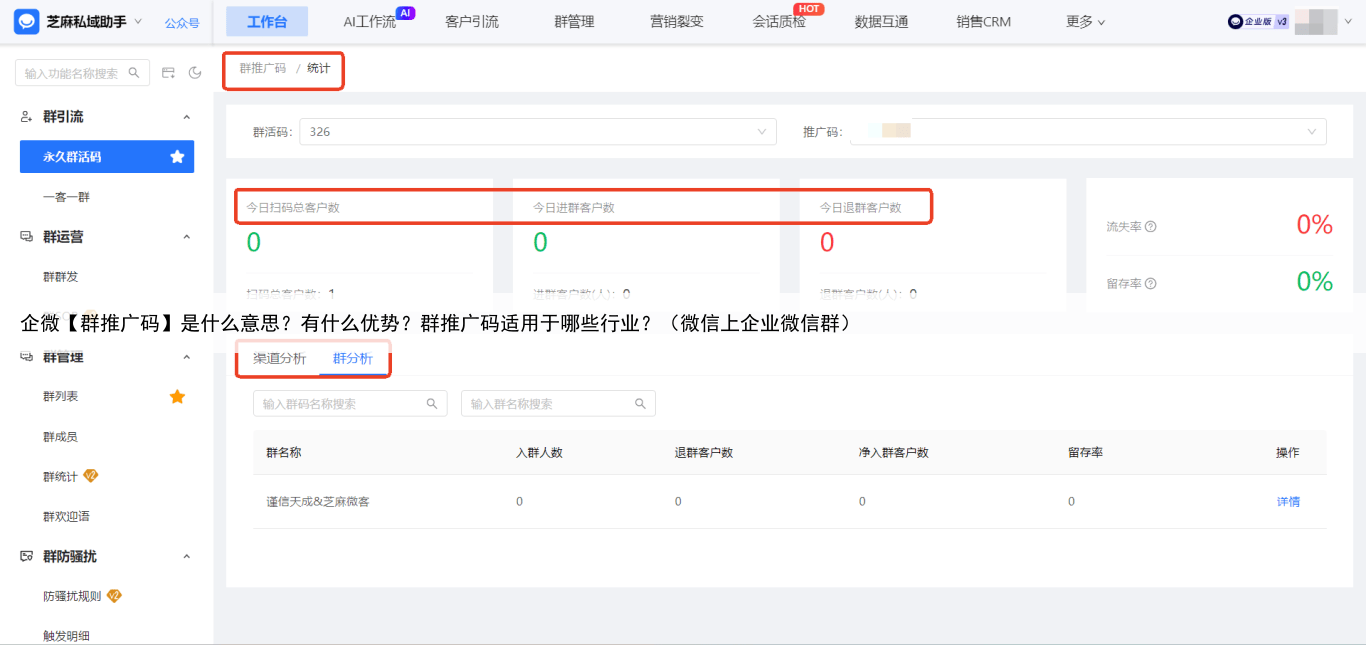The image size is (1366, 645).
Task: Open 详情 for 谨信天成&芝麻微客
Action: pyautogui.click(x=1288, y=502)
